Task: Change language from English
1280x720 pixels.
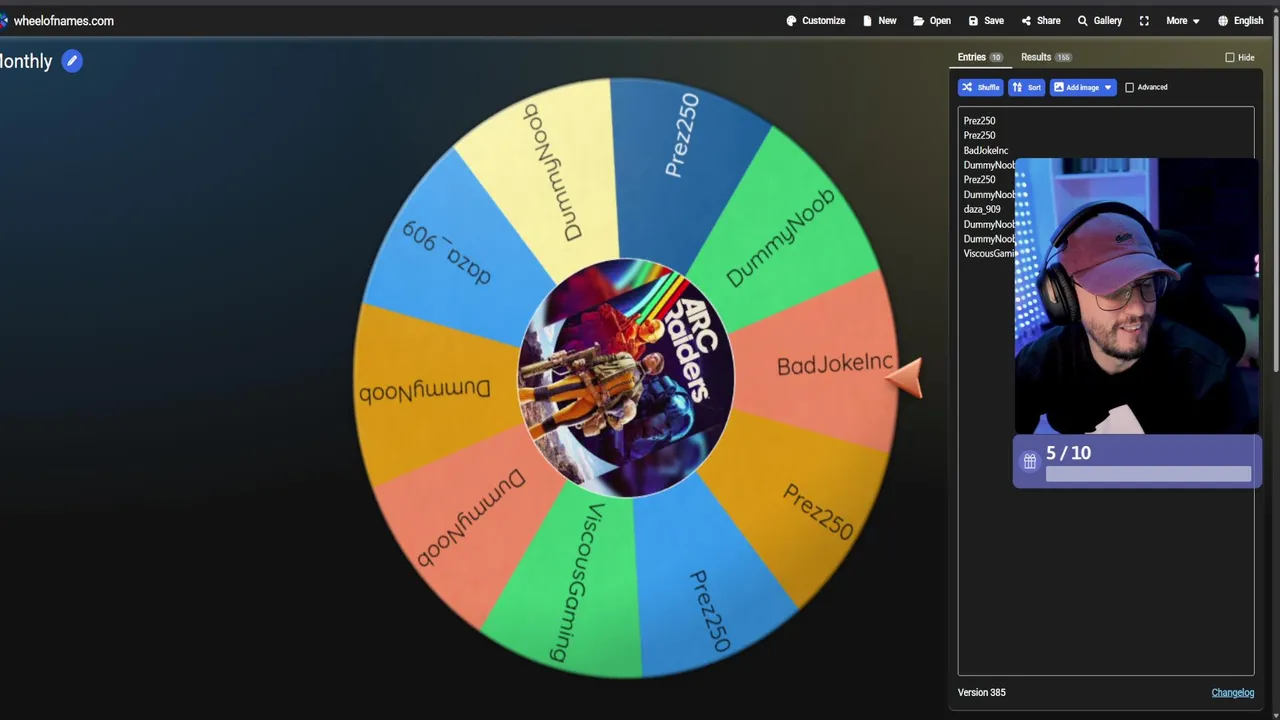Action: (x=1240, y=20)
